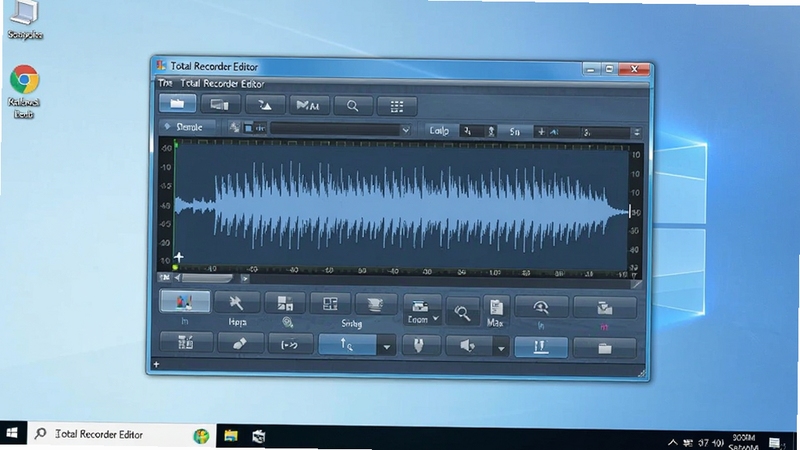The width and height of the screenshot is (800, 450).
Task: Open the notification center icon
Action: tap(774, 443)
